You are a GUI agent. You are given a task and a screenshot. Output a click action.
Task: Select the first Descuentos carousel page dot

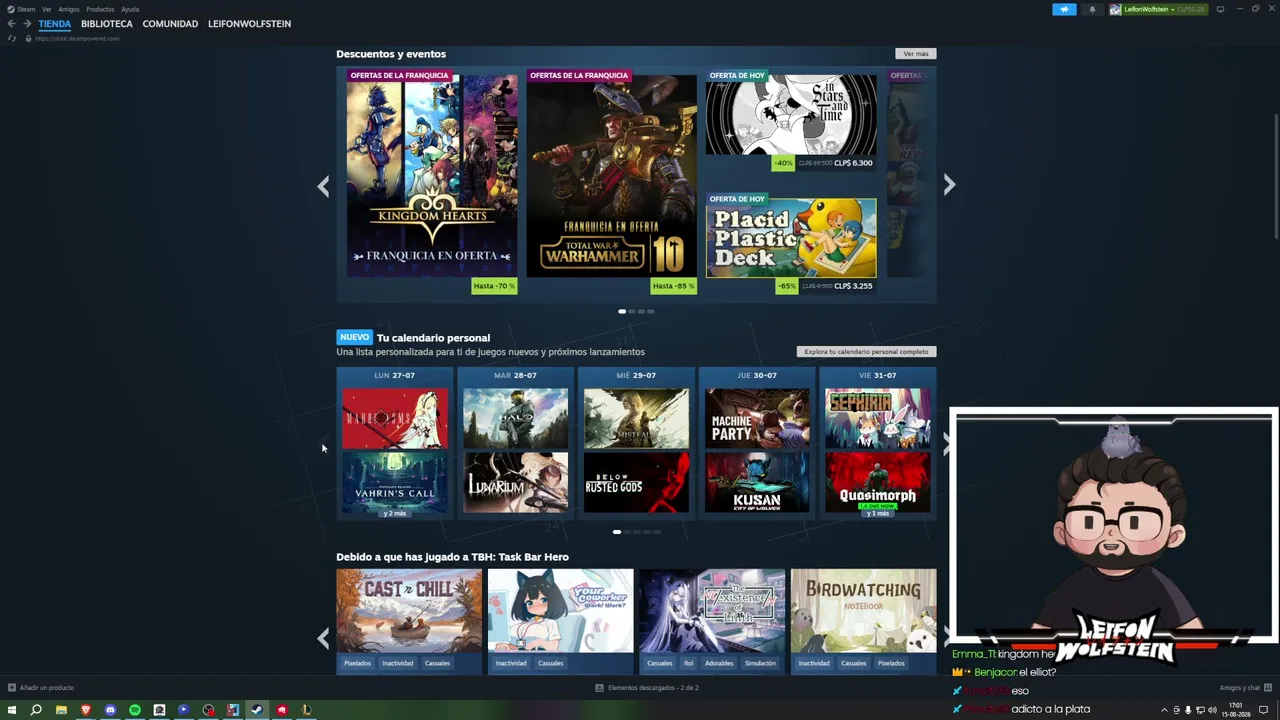tap(622, 311)
